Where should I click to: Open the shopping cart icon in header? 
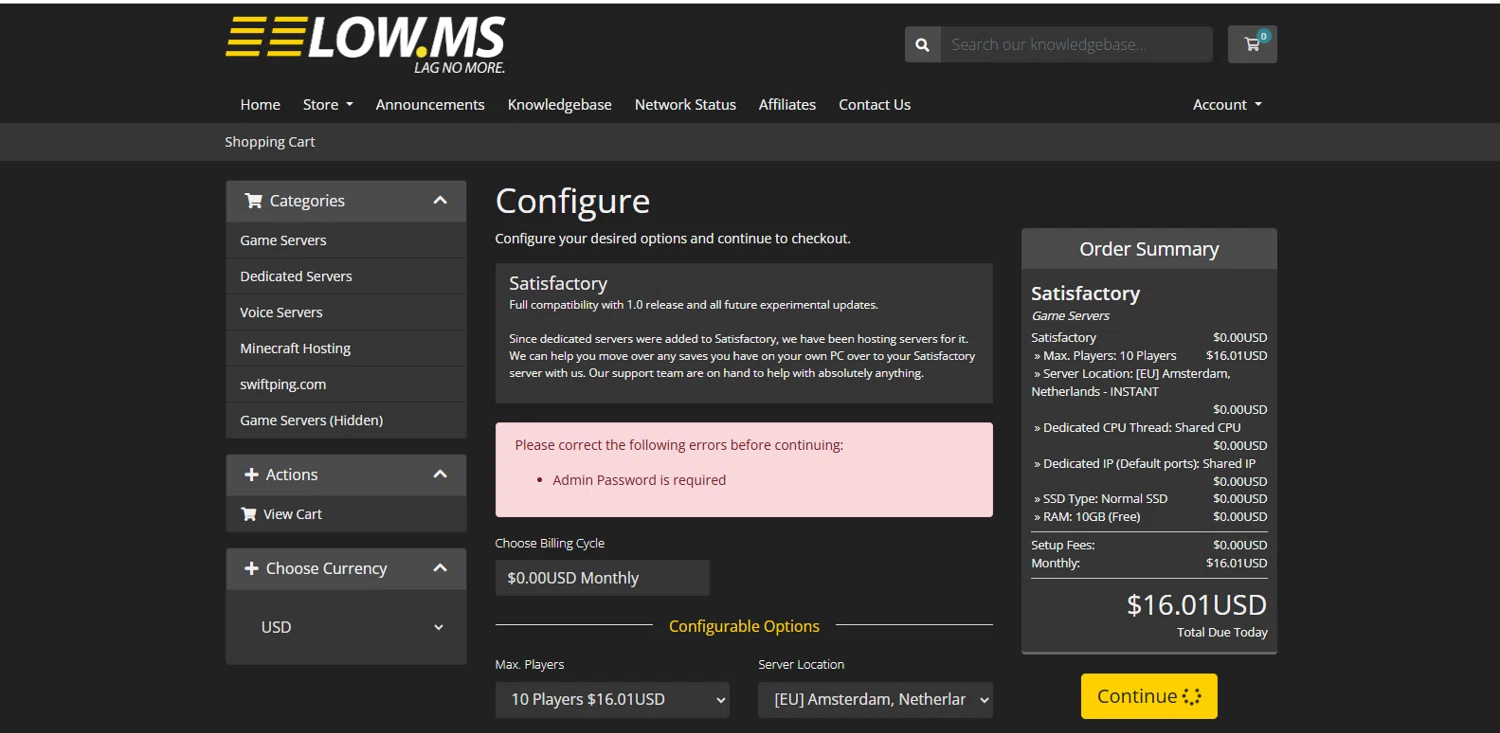(1252, 44)
